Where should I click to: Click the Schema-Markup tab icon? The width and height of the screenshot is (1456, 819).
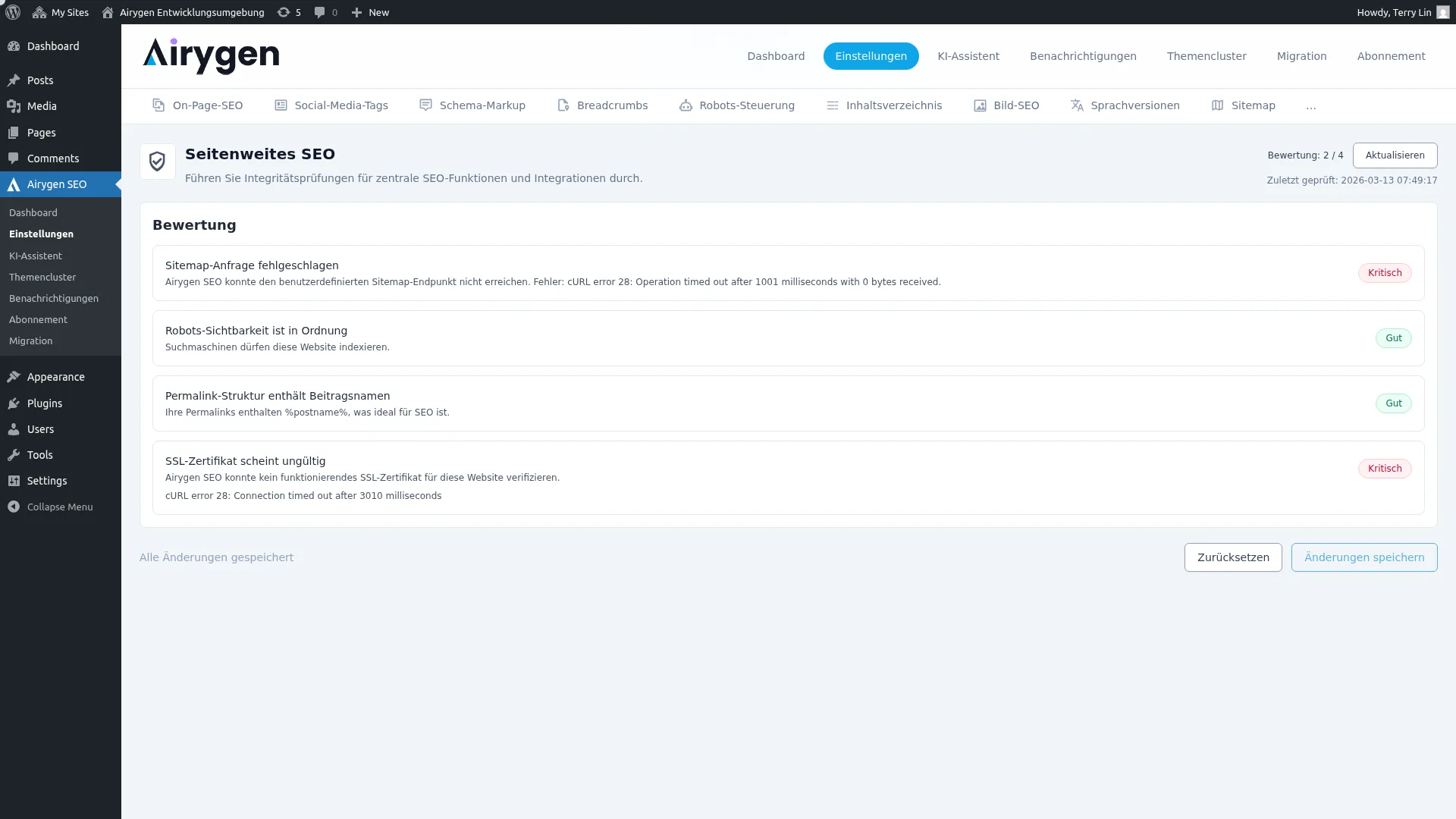click(x=425, y=105)
